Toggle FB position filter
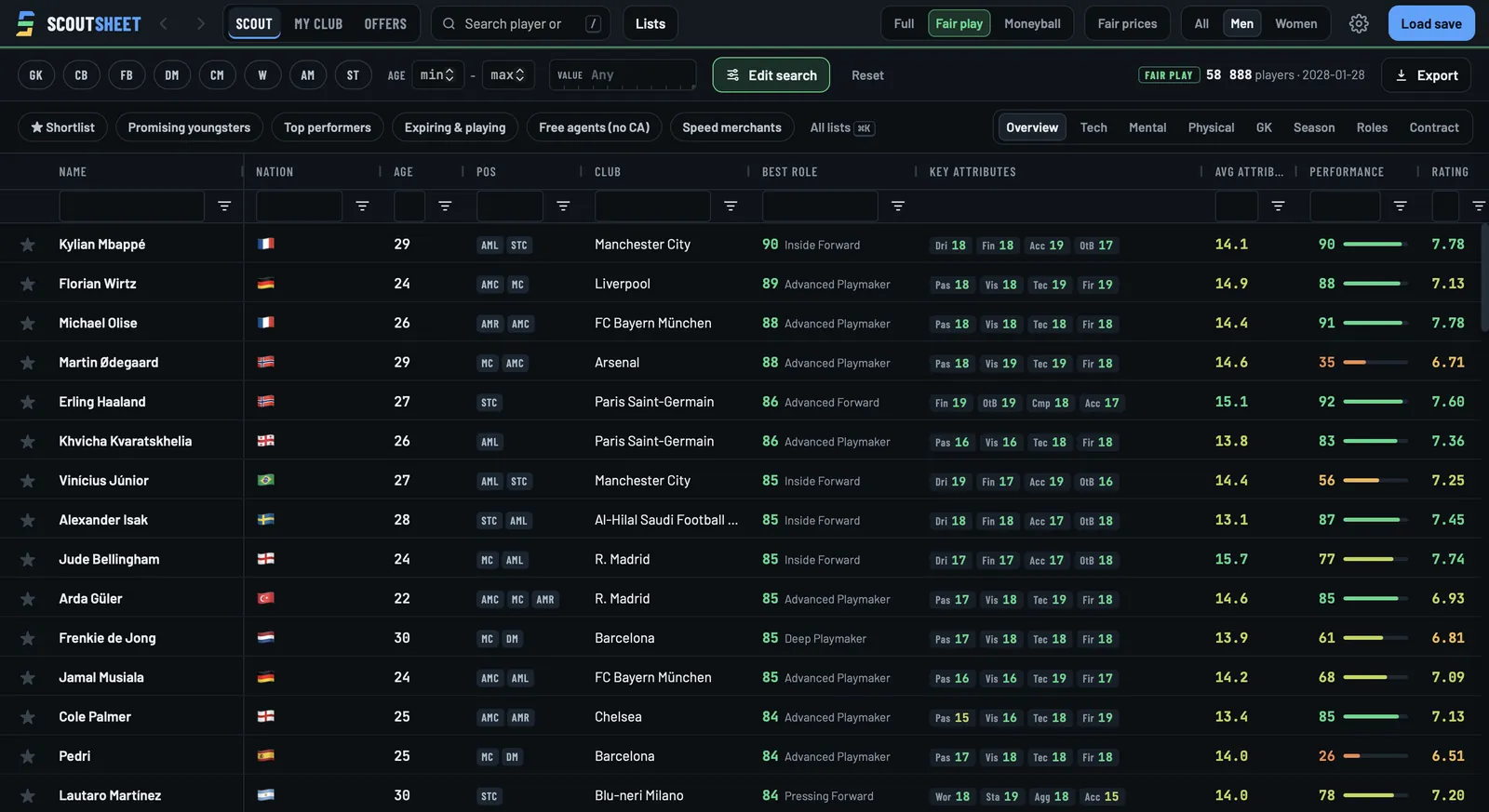 coord(127,75)
